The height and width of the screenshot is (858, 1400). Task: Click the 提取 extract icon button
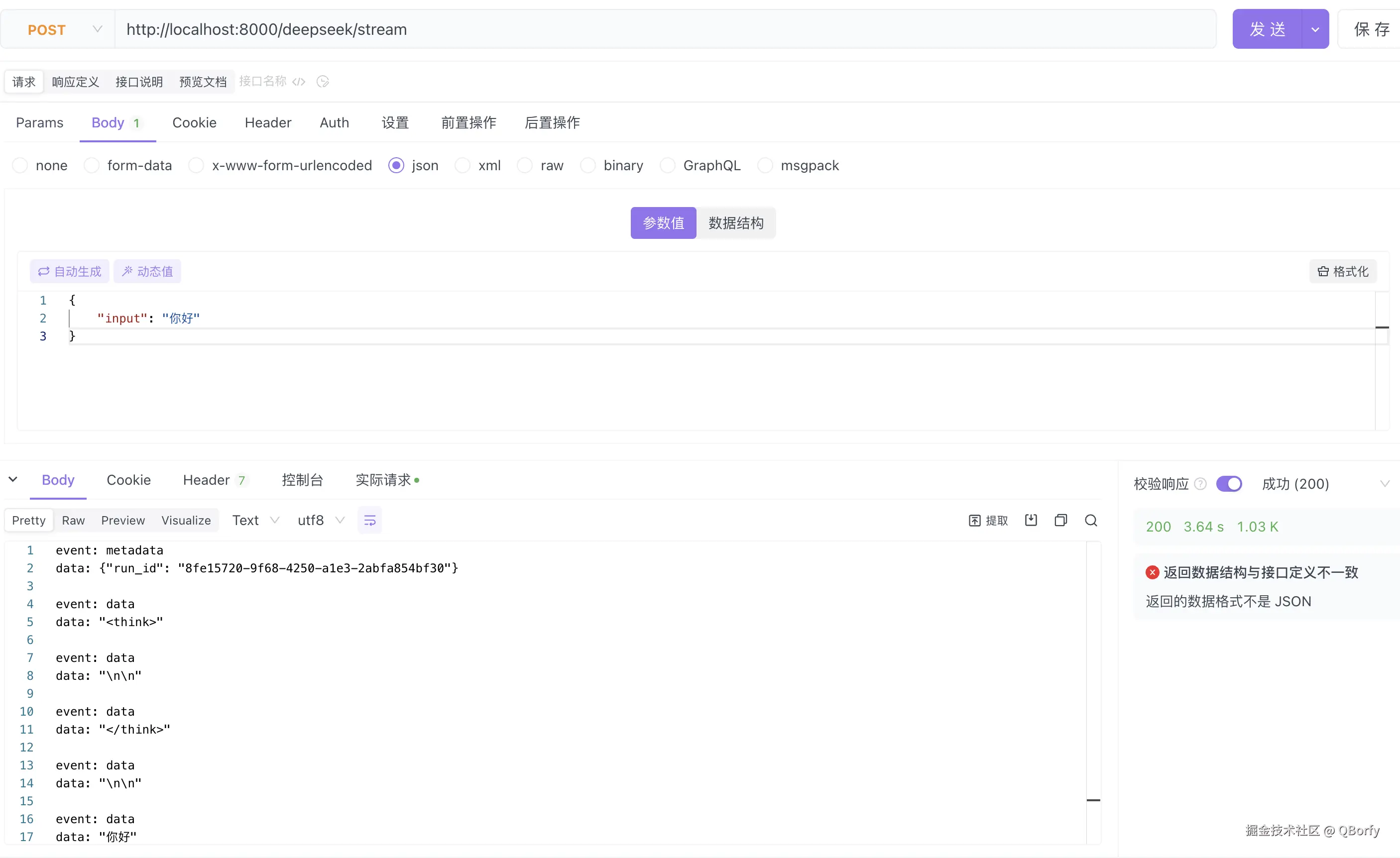click(x=988, y=520)
